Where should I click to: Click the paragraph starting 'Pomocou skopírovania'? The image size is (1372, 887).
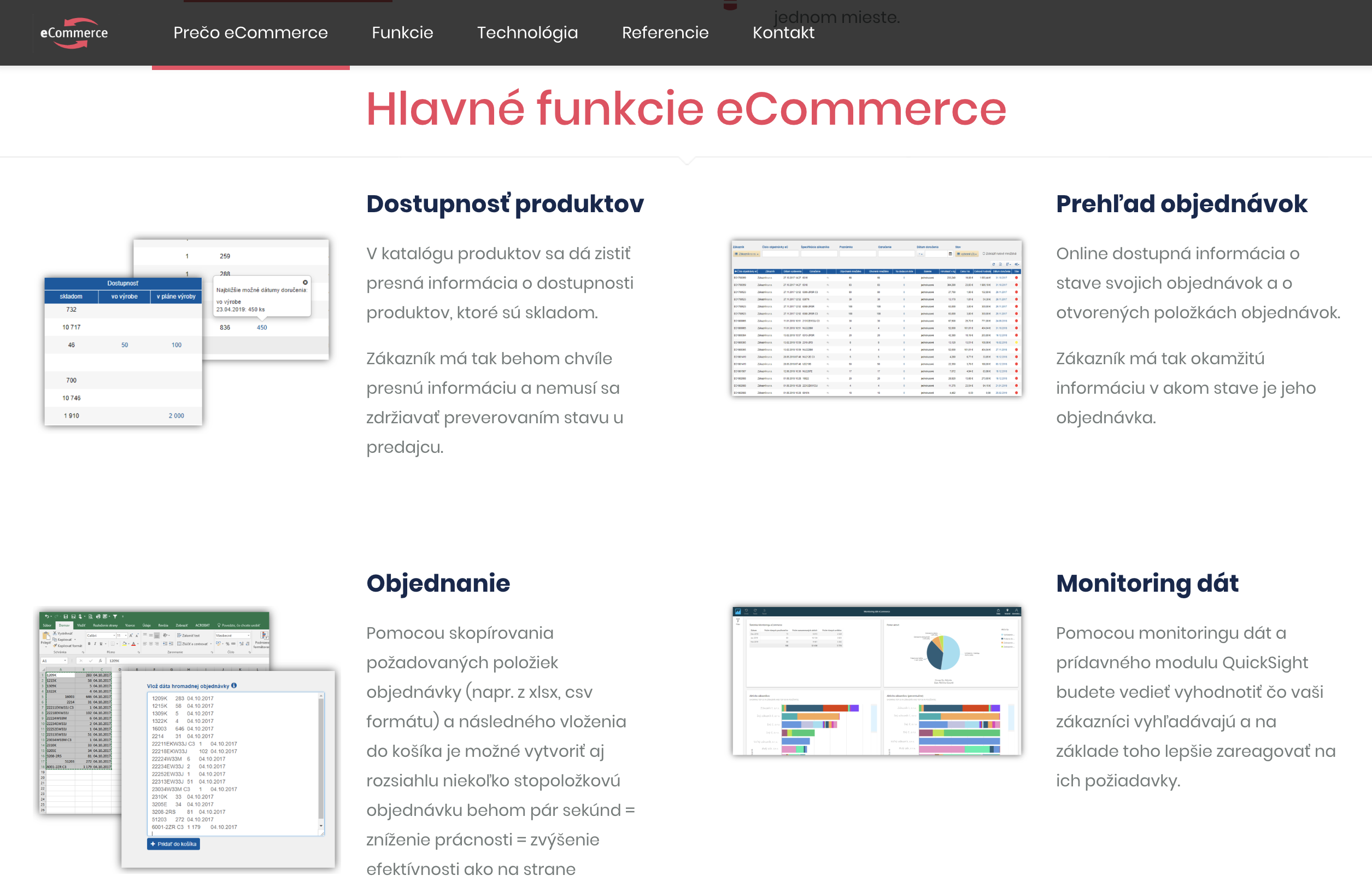click(x=500, y=750)
